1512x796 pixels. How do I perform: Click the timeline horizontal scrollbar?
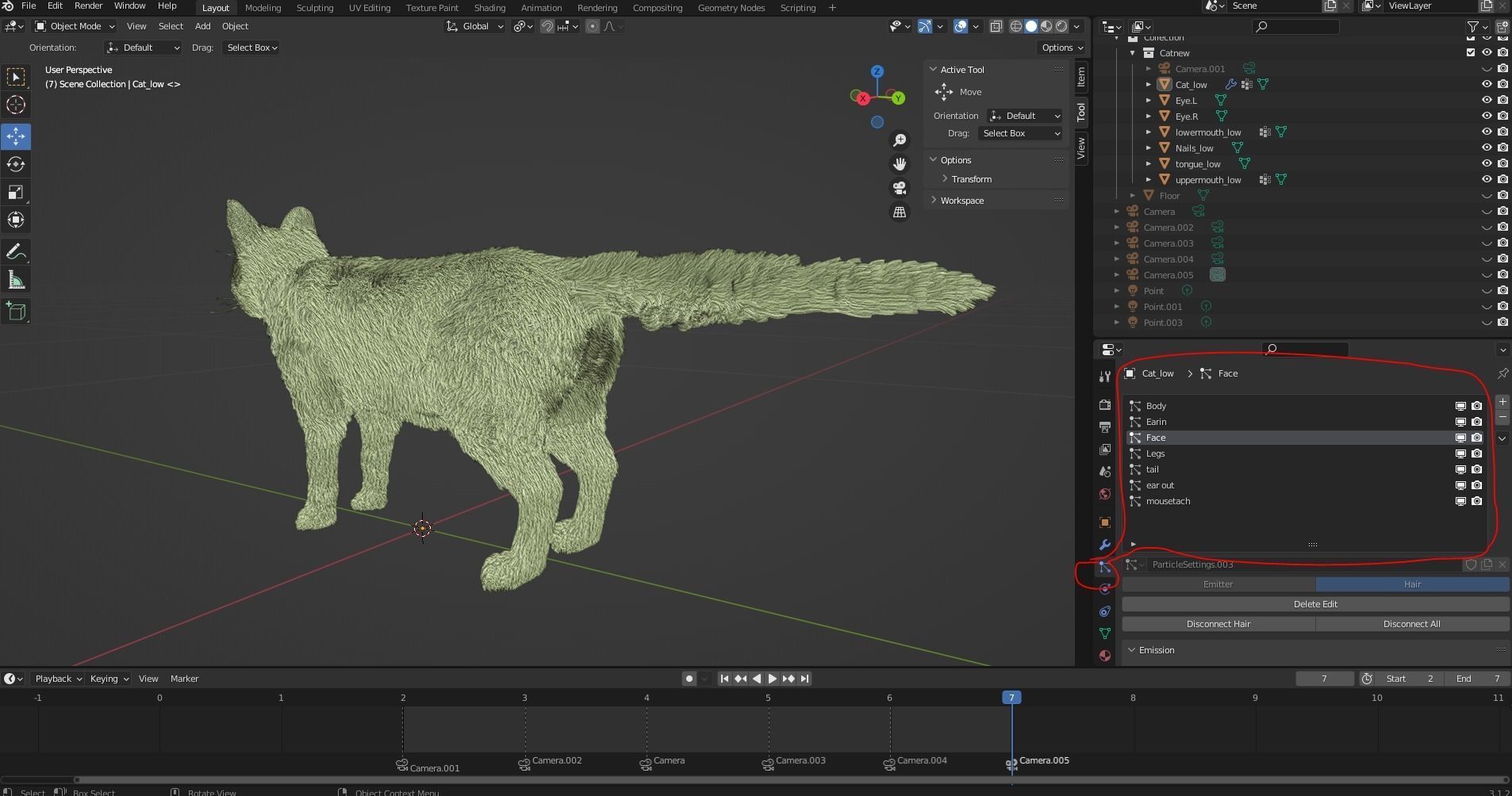[x=792, y=779]
